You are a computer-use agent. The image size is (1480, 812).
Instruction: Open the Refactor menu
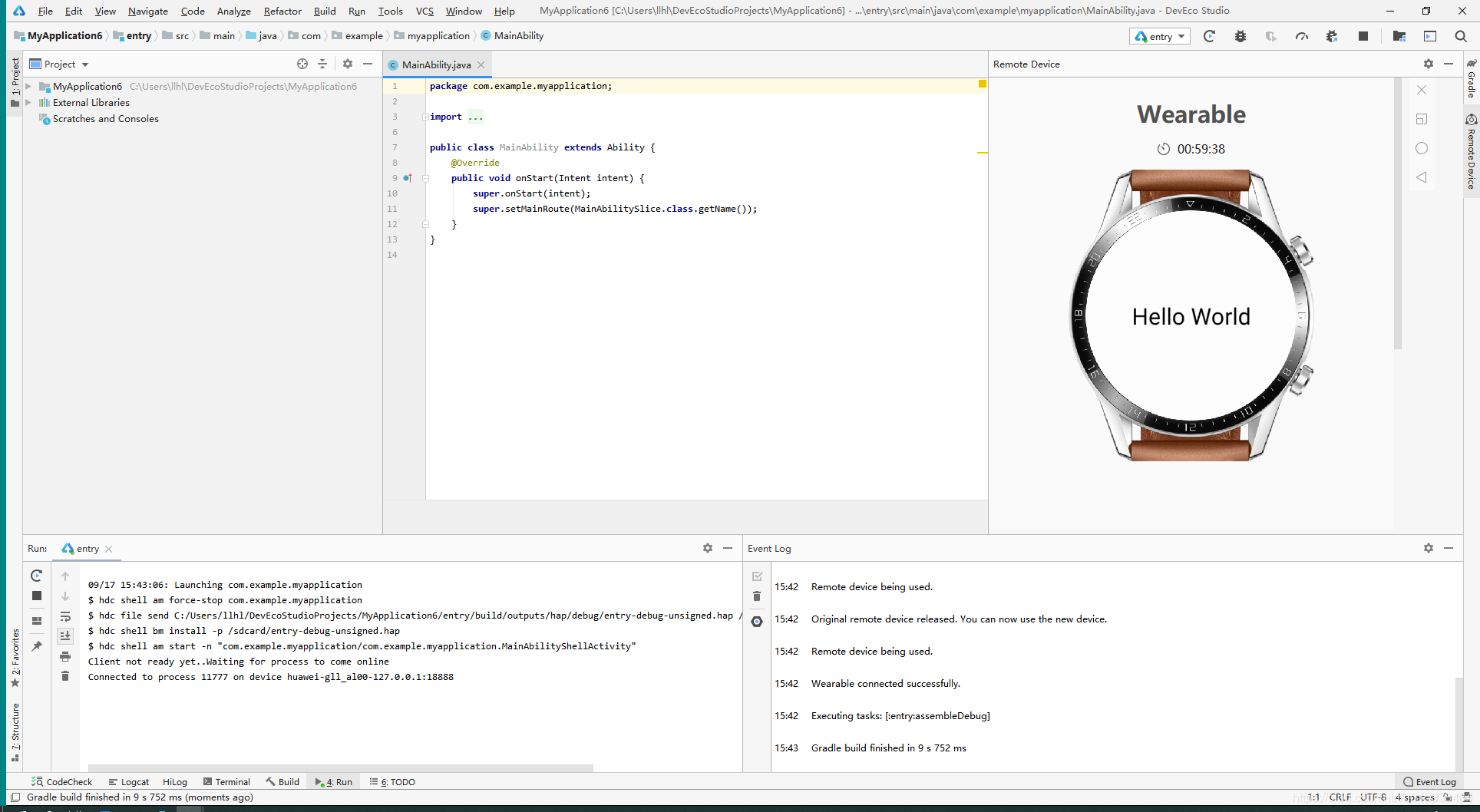[x=282, y=11]
